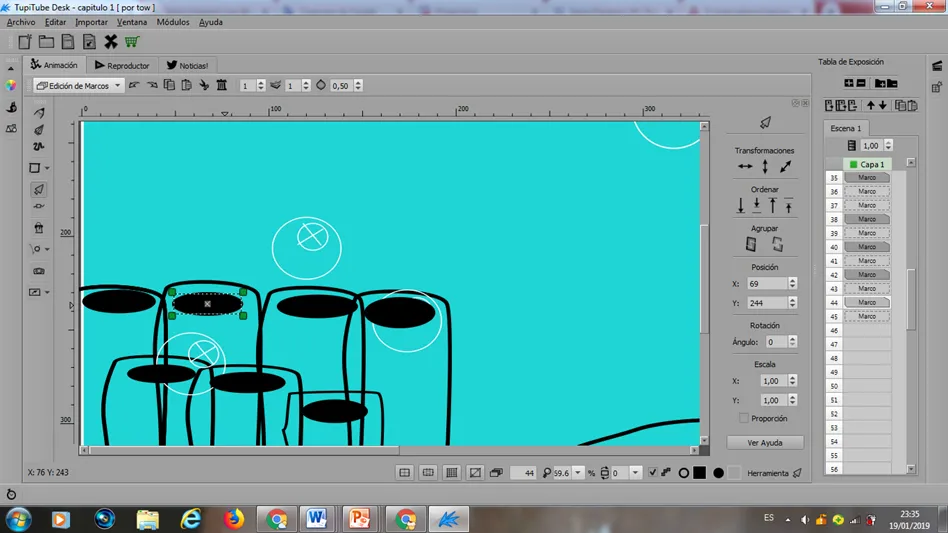The width and height of the screenshot is (948, 533).
Task: Click the vertical flip transformation icon
Action: (765, 166)
